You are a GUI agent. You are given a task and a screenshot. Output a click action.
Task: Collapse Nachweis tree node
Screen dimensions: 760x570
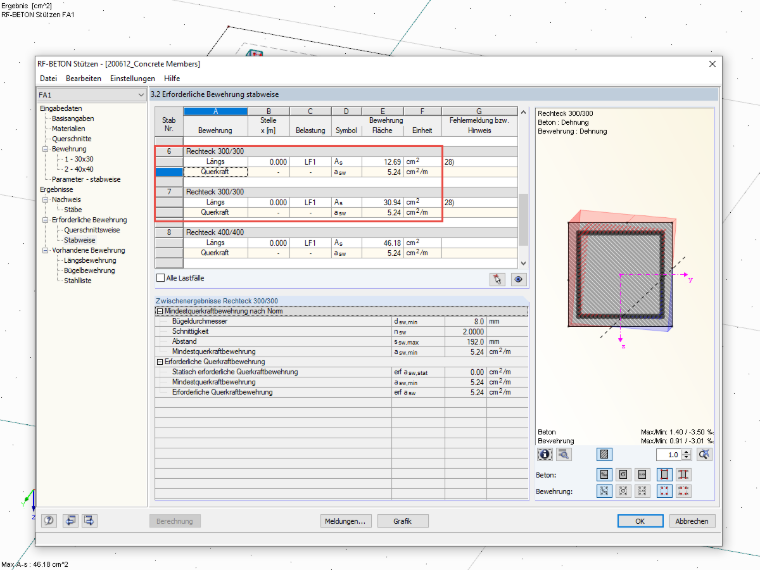click(x=45, y=199)
